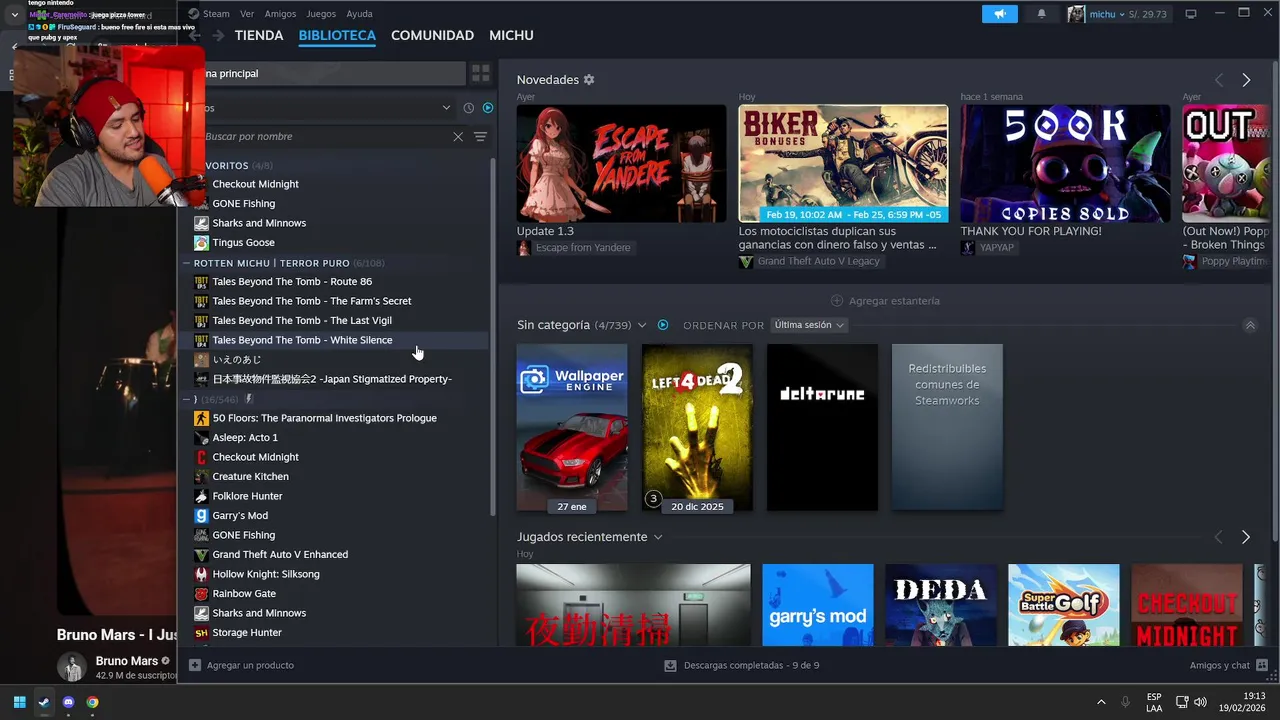Select Hollow Knight: Silksong in the game list
This screenshot has height=720, width=1280.
[266, 574]
